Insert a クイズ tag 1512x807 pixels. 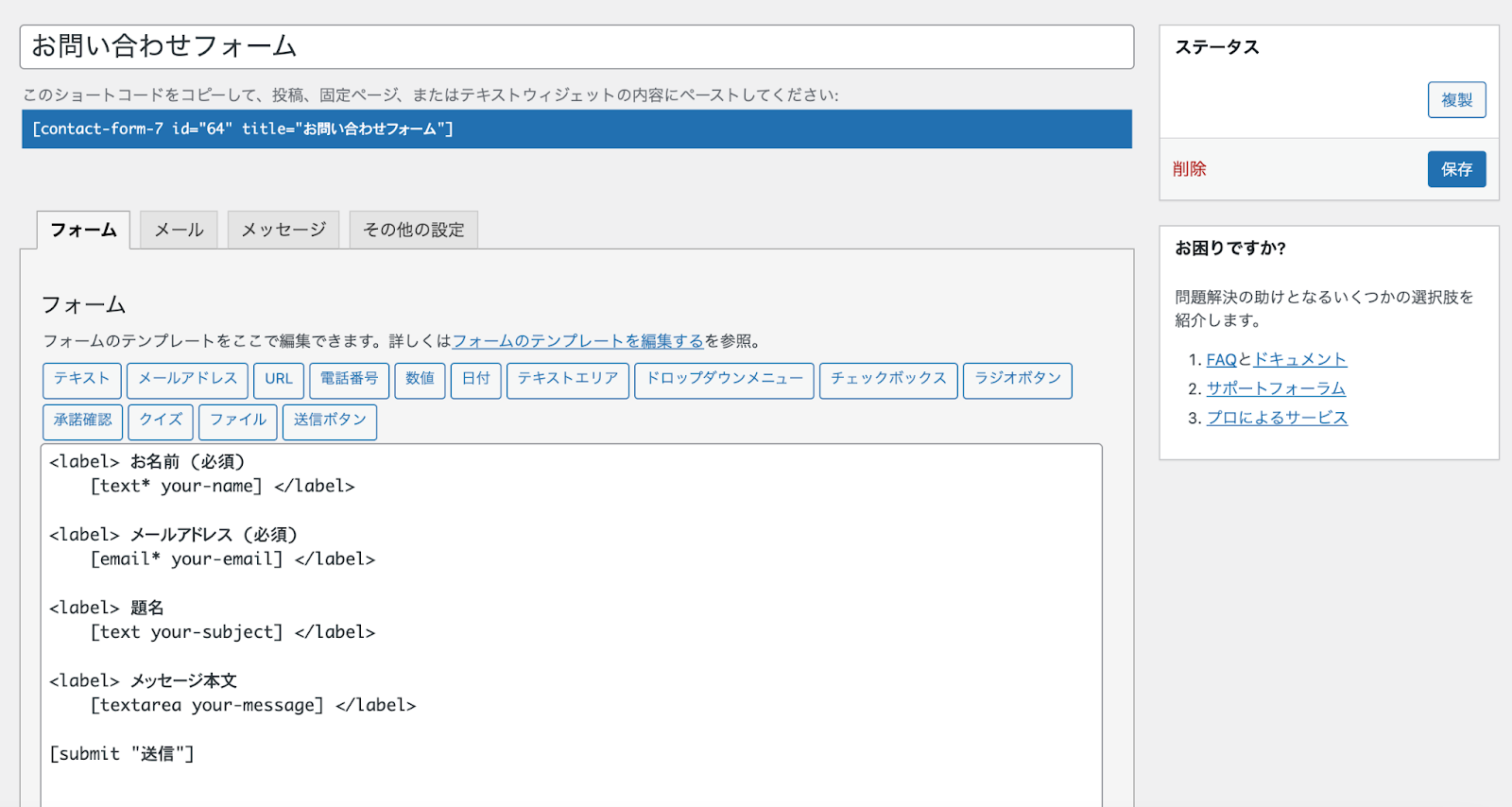coord(161,421)
